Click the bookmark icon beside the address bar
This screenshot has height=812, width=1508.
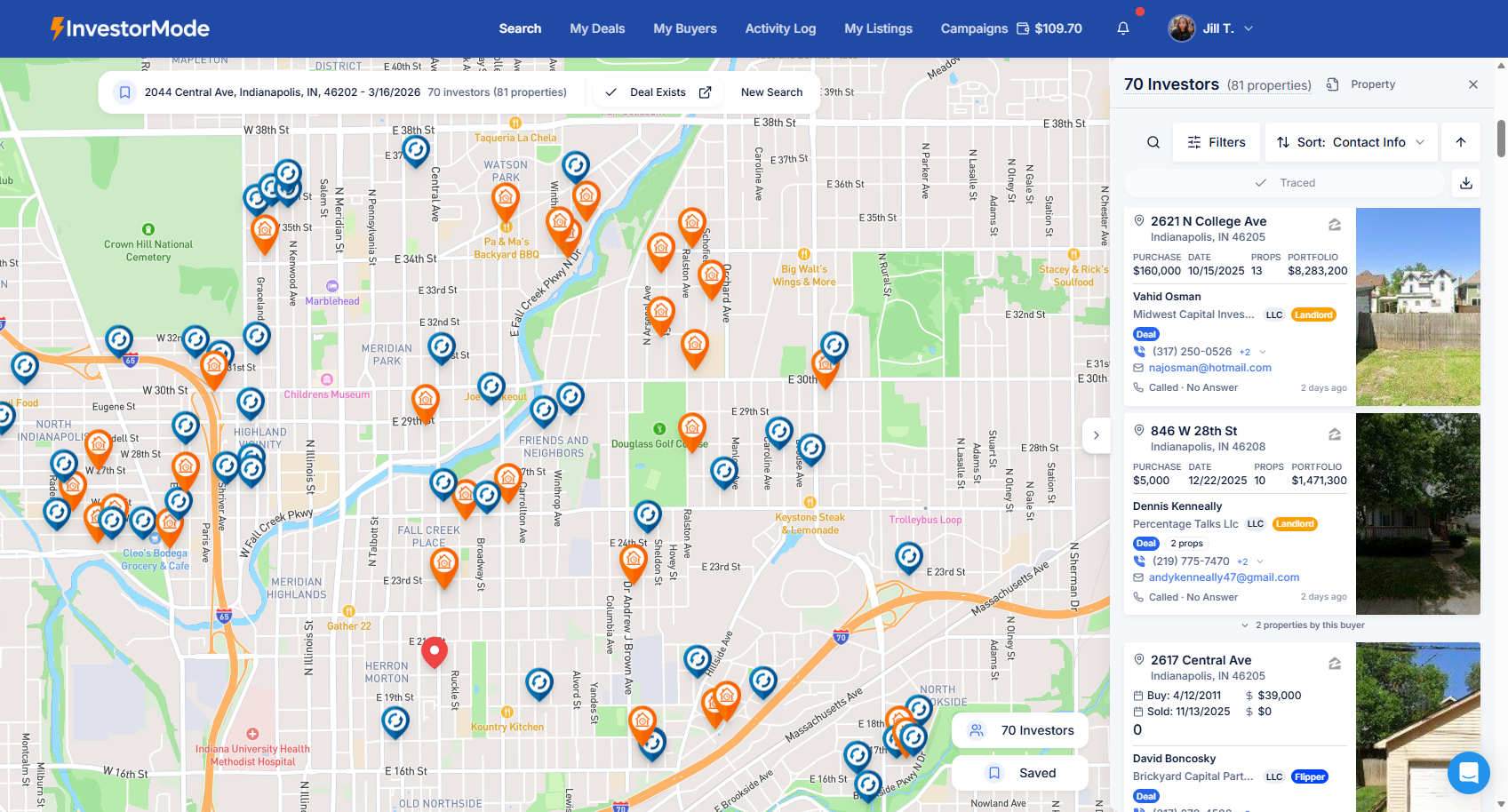click(x=124, y=92)
